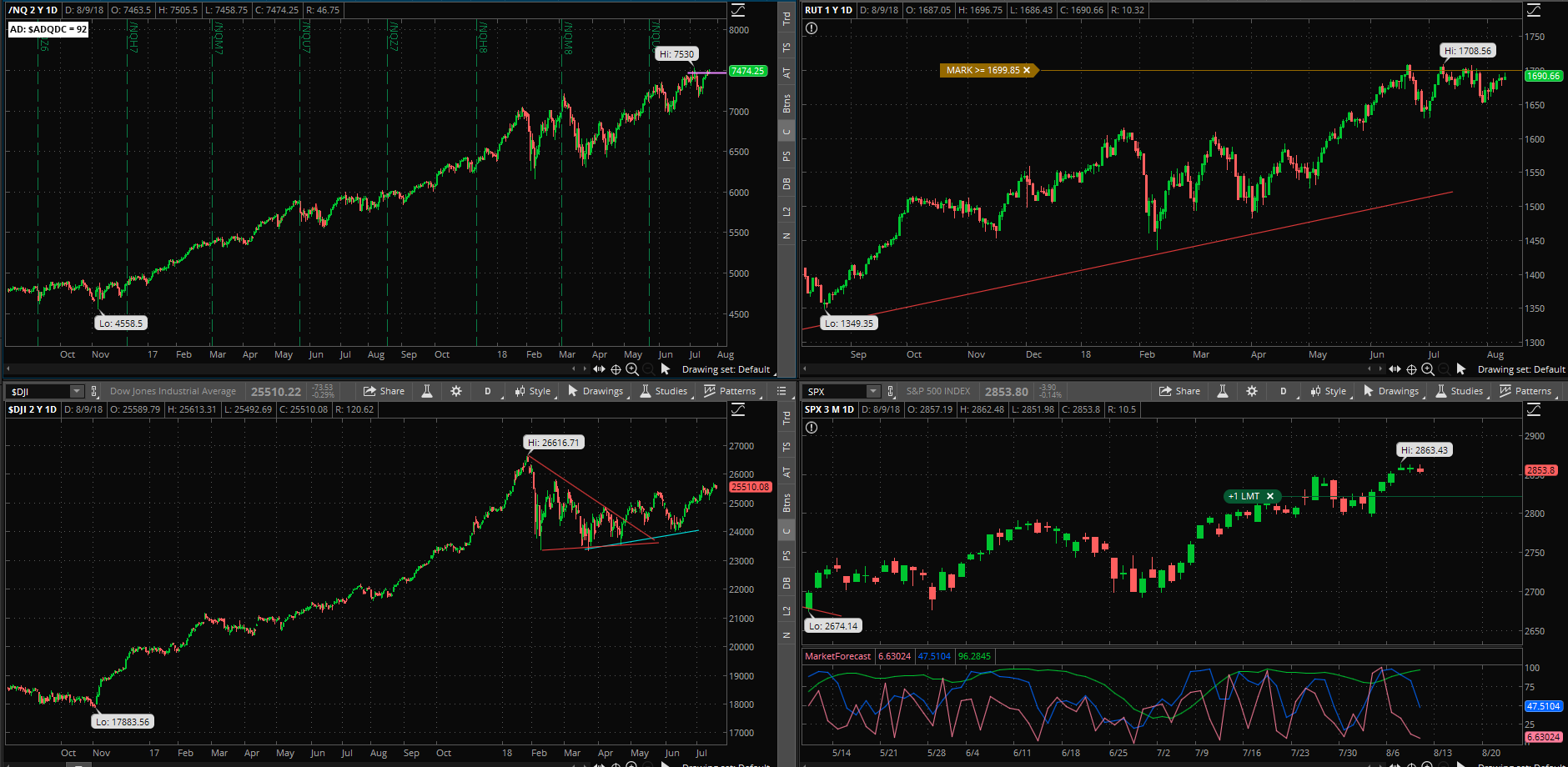Share the $DJI chart
Viewport: 1568px width, 767px height.
(384, 391)
